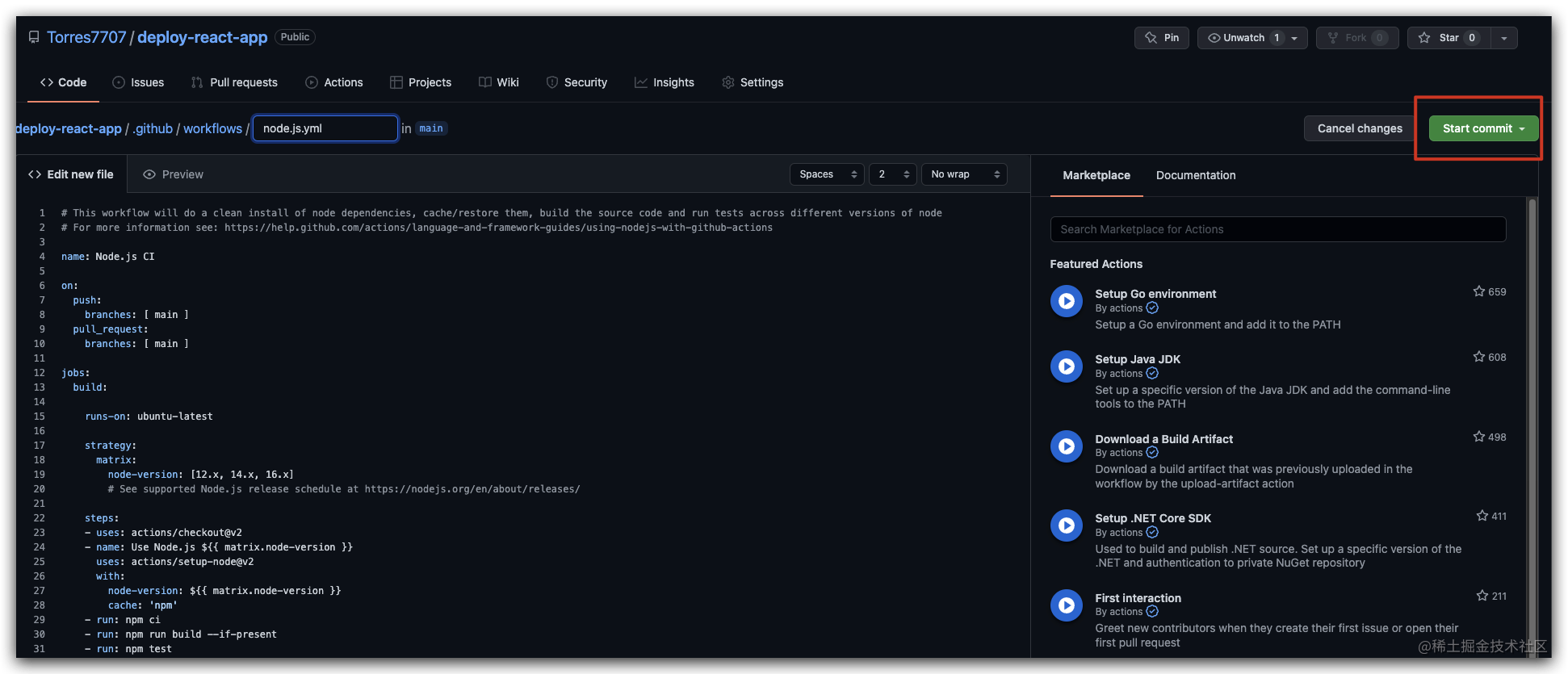Pin the repository with the Pin button
Image resolution: width=1568 pixels, height=674 pixels.
(x=1161, y=38)
